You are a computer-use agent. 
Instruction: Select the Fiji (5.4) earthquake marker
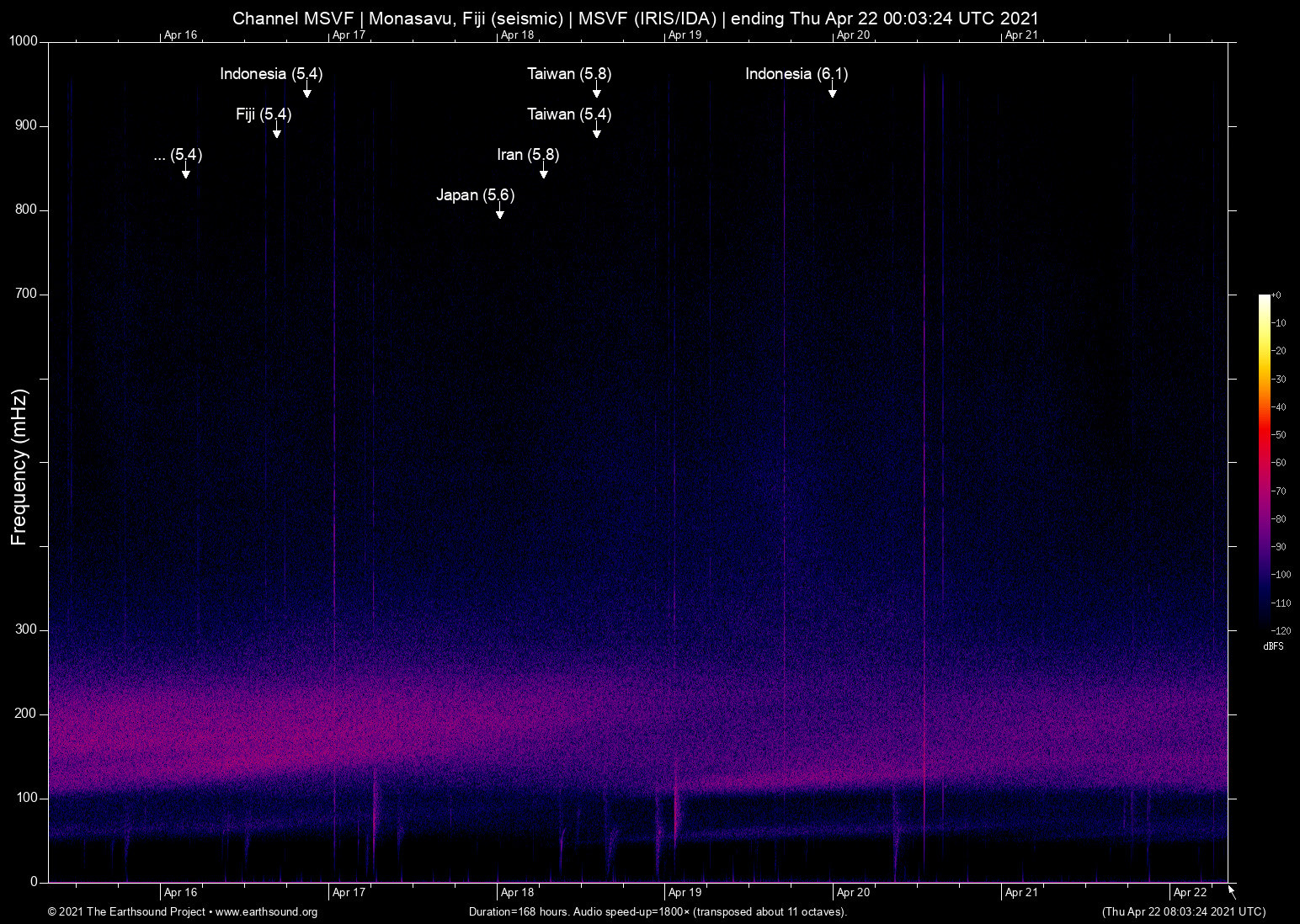277,132
